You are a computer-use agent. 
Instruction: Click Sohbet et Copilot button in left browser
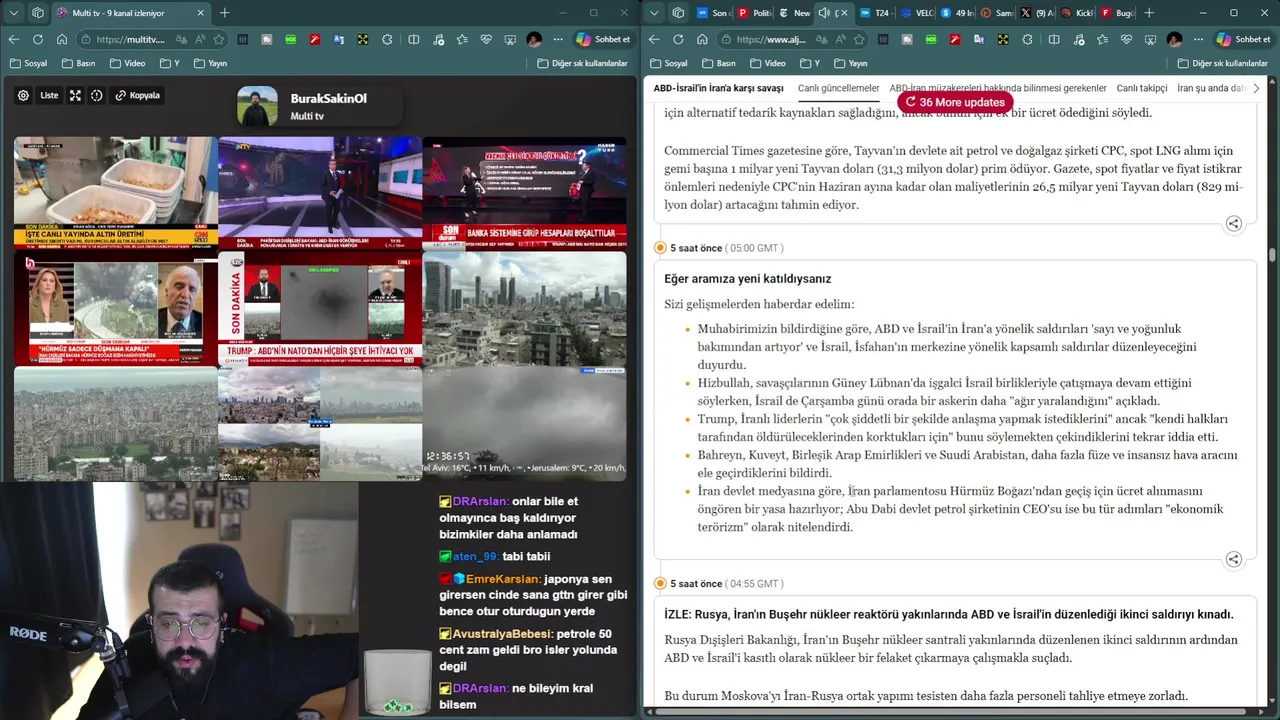(x=603, y=39)
